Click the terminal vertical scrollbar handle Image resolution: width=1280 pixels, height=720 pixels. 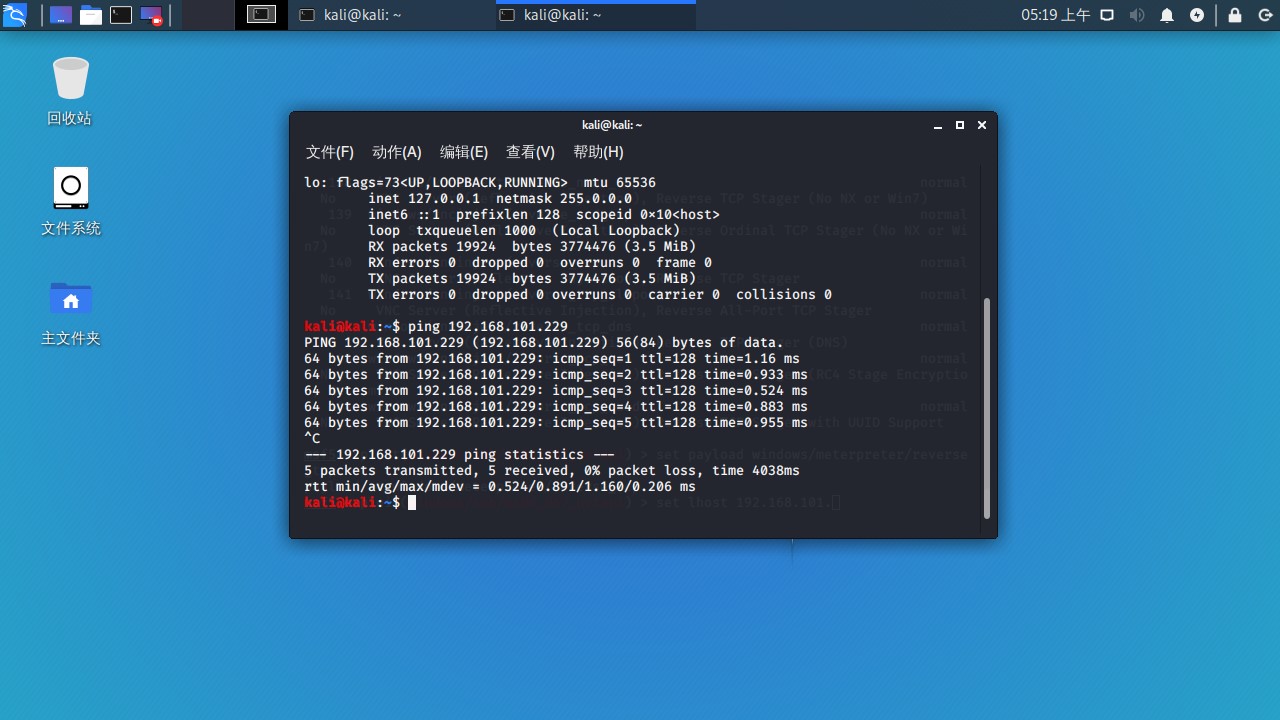coord(987,408)
